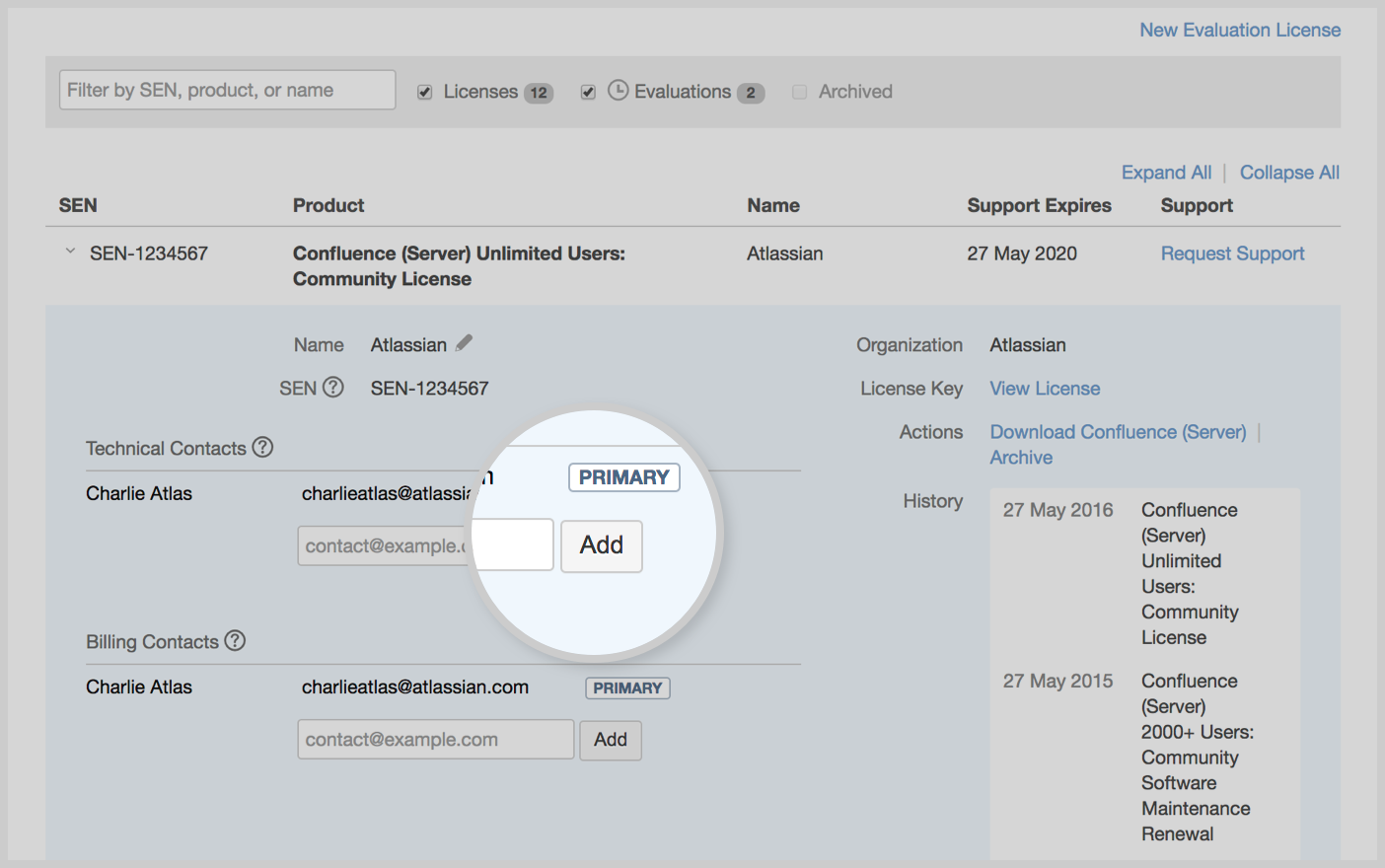Click Charlie Atlas name under Technical Contacts
The image size is (1385, 868).
coord(139,493)
